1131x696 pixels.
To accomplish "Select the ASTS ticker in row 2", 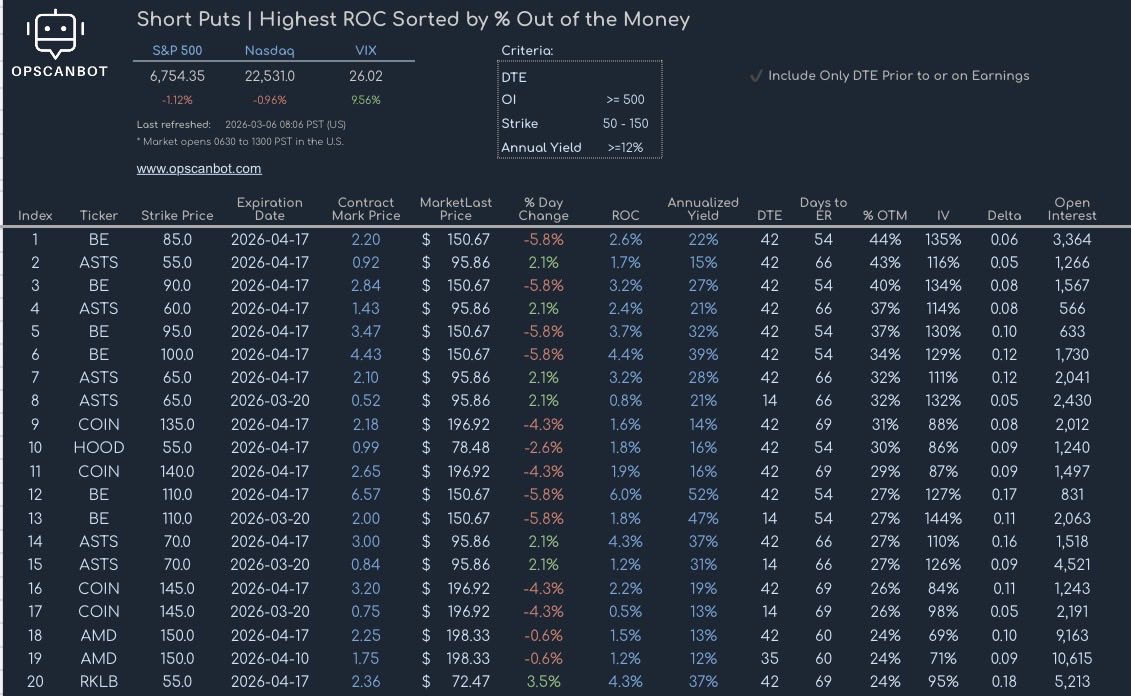I will point(99,263).
